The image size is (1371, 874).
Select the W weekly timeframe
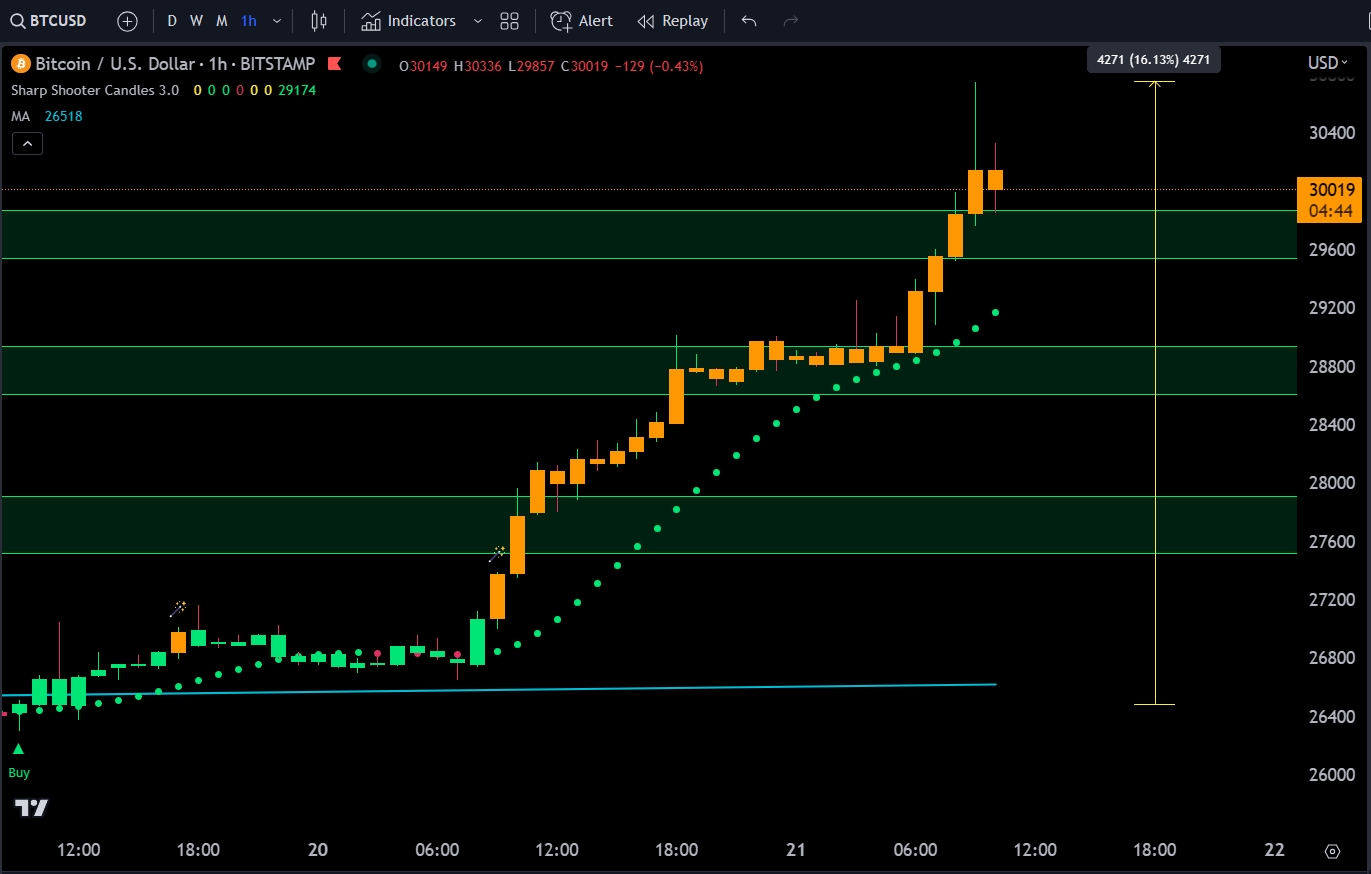pyautogui.click(x=196, y=21)
